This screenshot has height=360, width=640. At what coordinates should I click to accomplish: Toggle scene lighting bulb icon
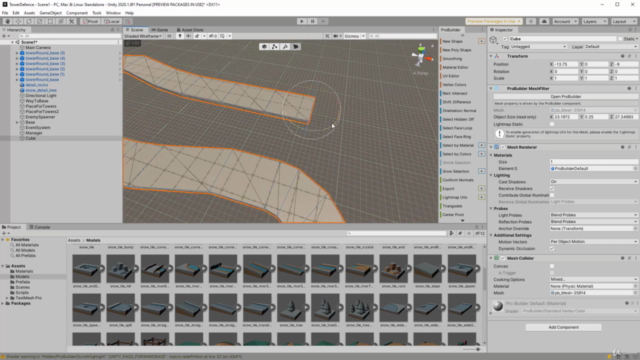(x=180, y=36)
